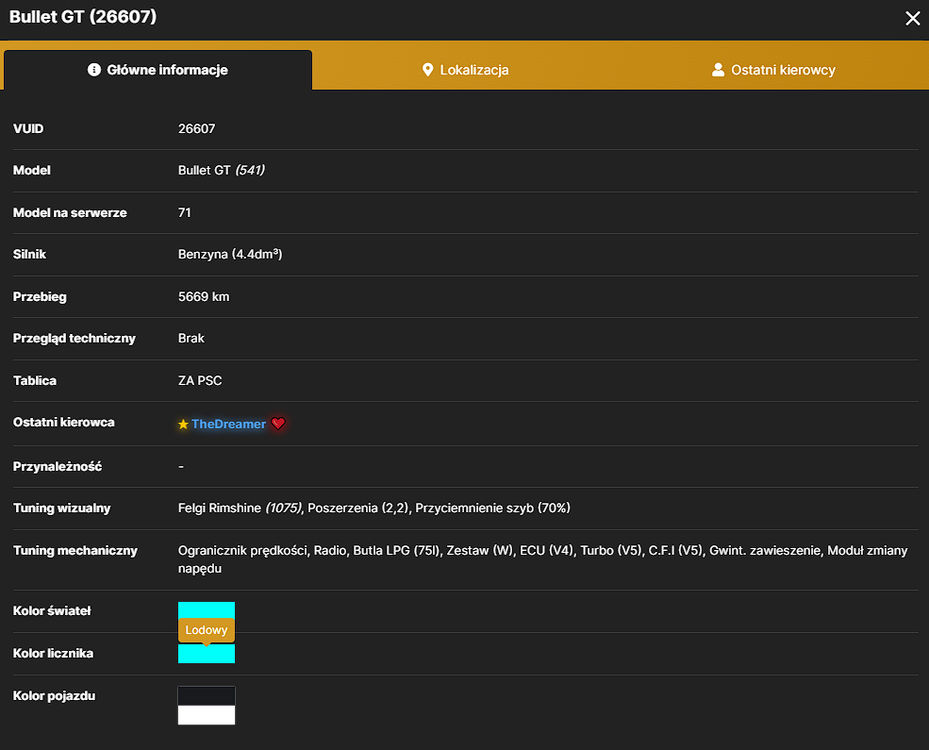Click the Przynależność row label
The width and height of the screenshot is (929, 750).
point(57,467)
